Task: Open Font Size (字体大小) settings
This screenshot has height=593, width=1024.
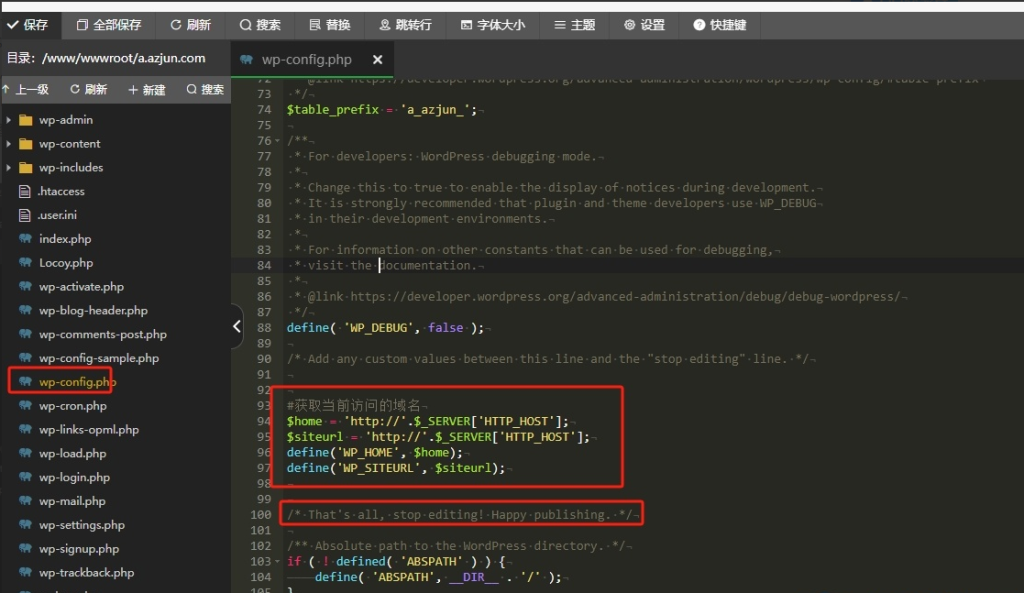Action: pyautogui.click(x=492, y=25)
